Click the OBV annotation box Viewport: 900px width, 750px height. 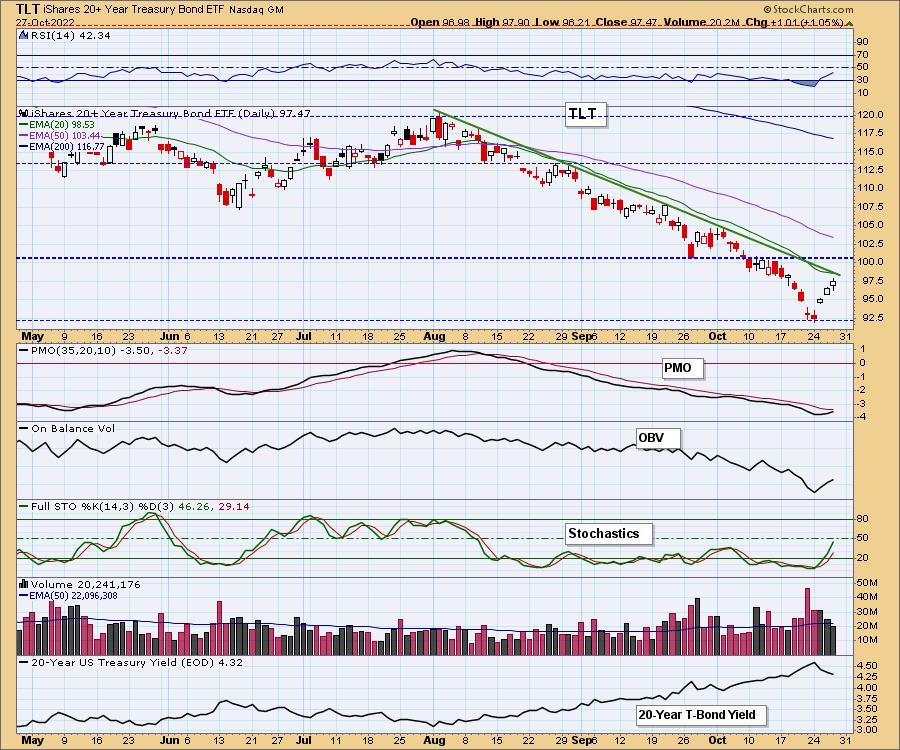coord(656,437)
